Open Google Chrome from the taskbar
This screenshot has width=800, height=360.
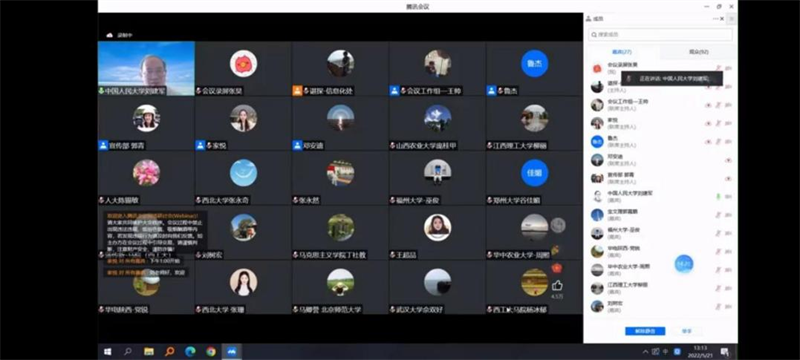coord(211,352)
